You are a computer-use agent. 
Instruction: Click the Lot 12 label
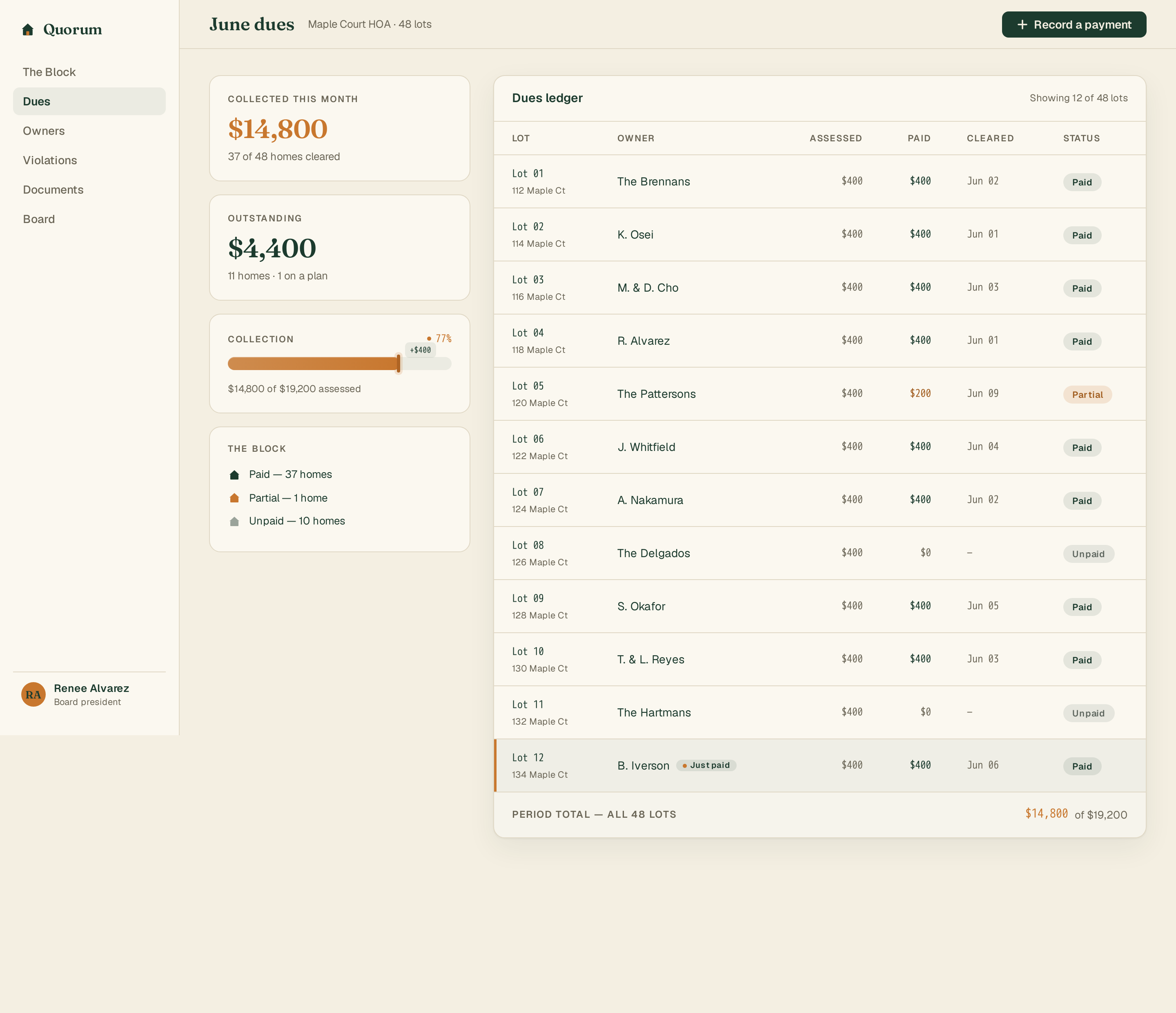[x=527, y=757]
